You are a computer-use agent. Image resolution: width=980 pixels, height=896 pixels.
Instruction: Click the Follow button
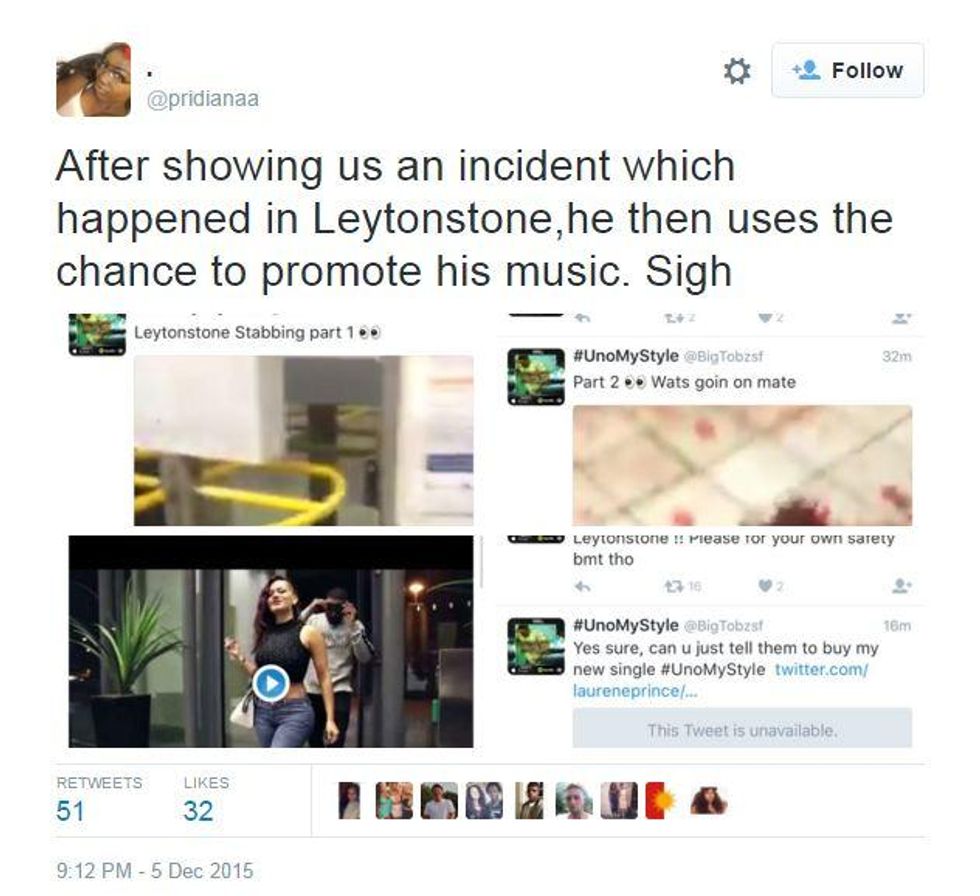click(x=848, y=70)
